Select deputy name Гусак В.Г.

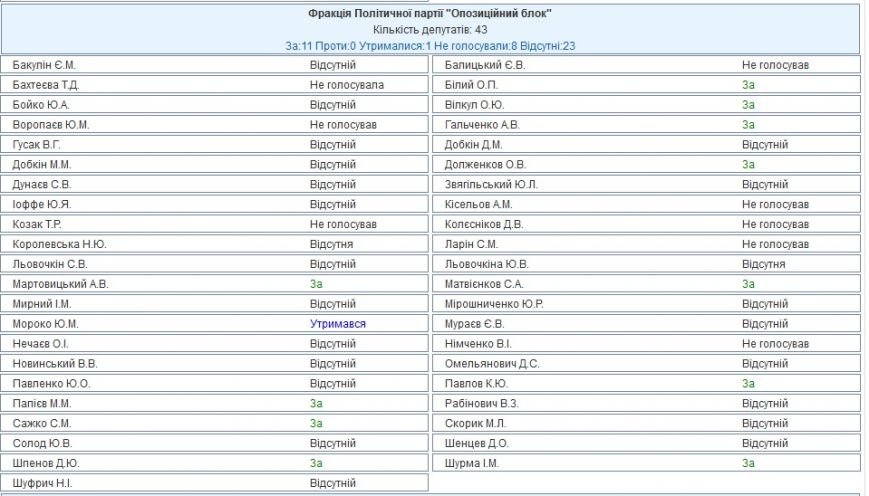tap(36, 145)
